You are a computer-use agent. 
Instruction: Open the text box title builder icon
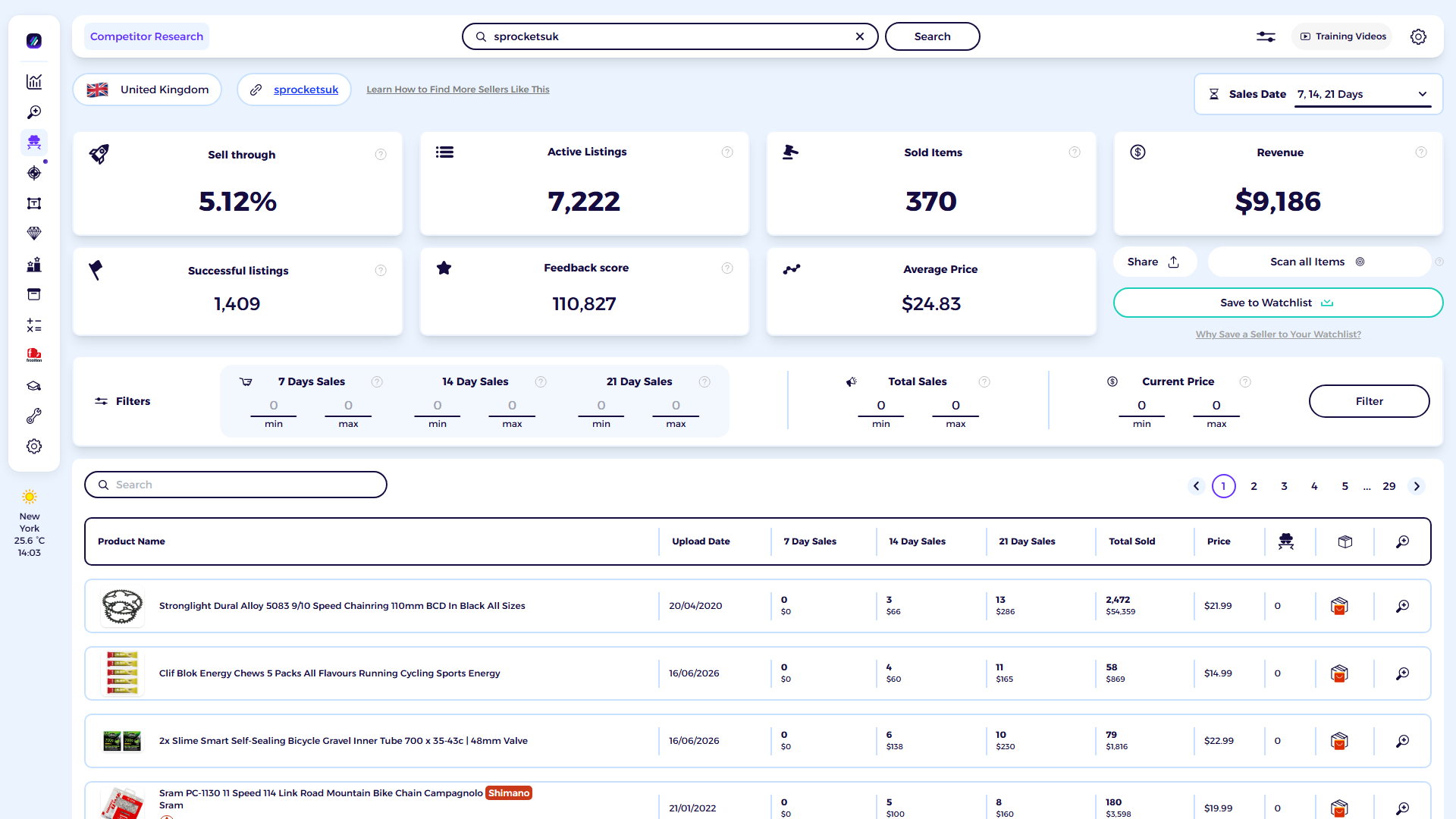click(34, 203)
